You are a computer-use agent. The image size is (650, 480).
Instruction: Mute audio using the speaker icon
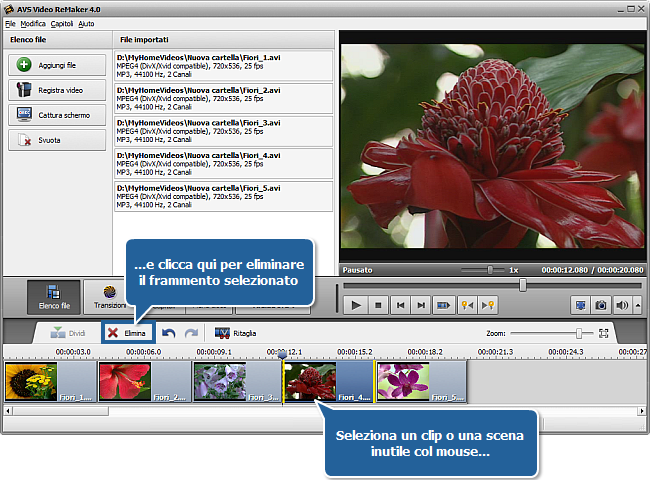point(621,305)
